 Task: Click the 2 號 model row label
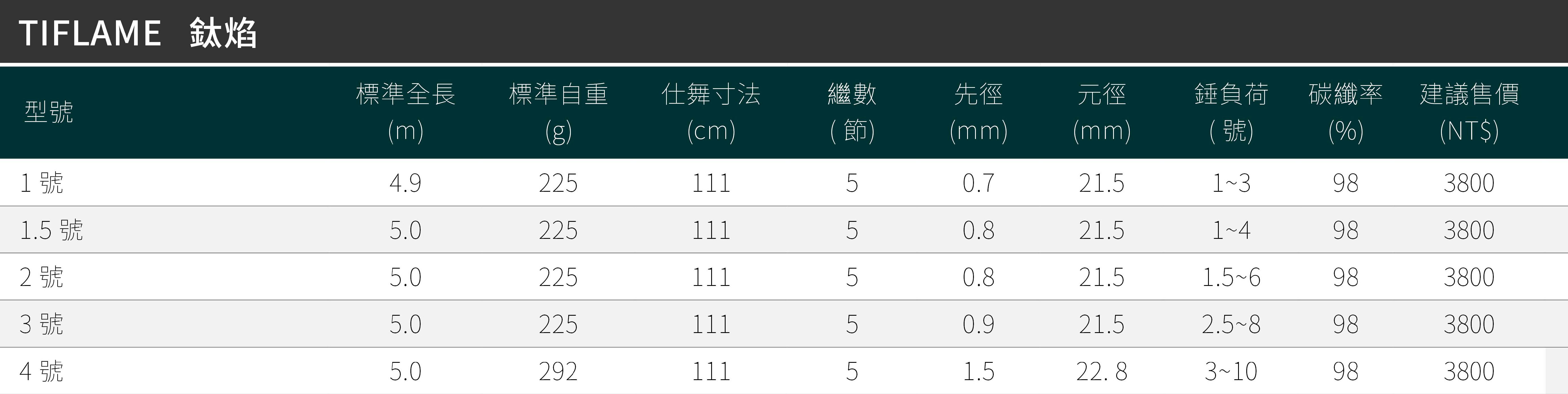click(x=41, y=277)
